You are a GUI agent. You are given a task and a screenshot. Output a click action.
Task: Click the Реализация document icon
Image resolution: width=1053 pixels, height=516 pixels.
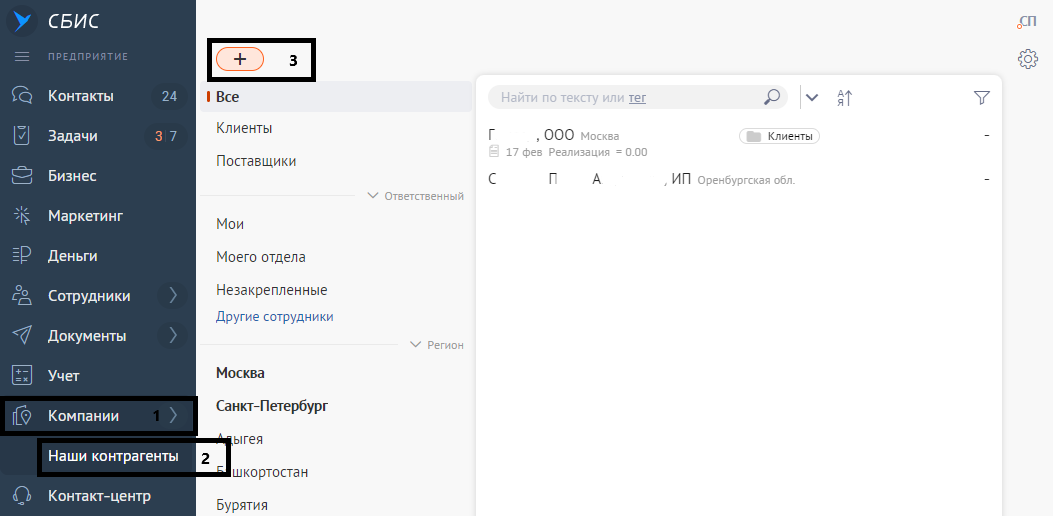tap(494, 152)
